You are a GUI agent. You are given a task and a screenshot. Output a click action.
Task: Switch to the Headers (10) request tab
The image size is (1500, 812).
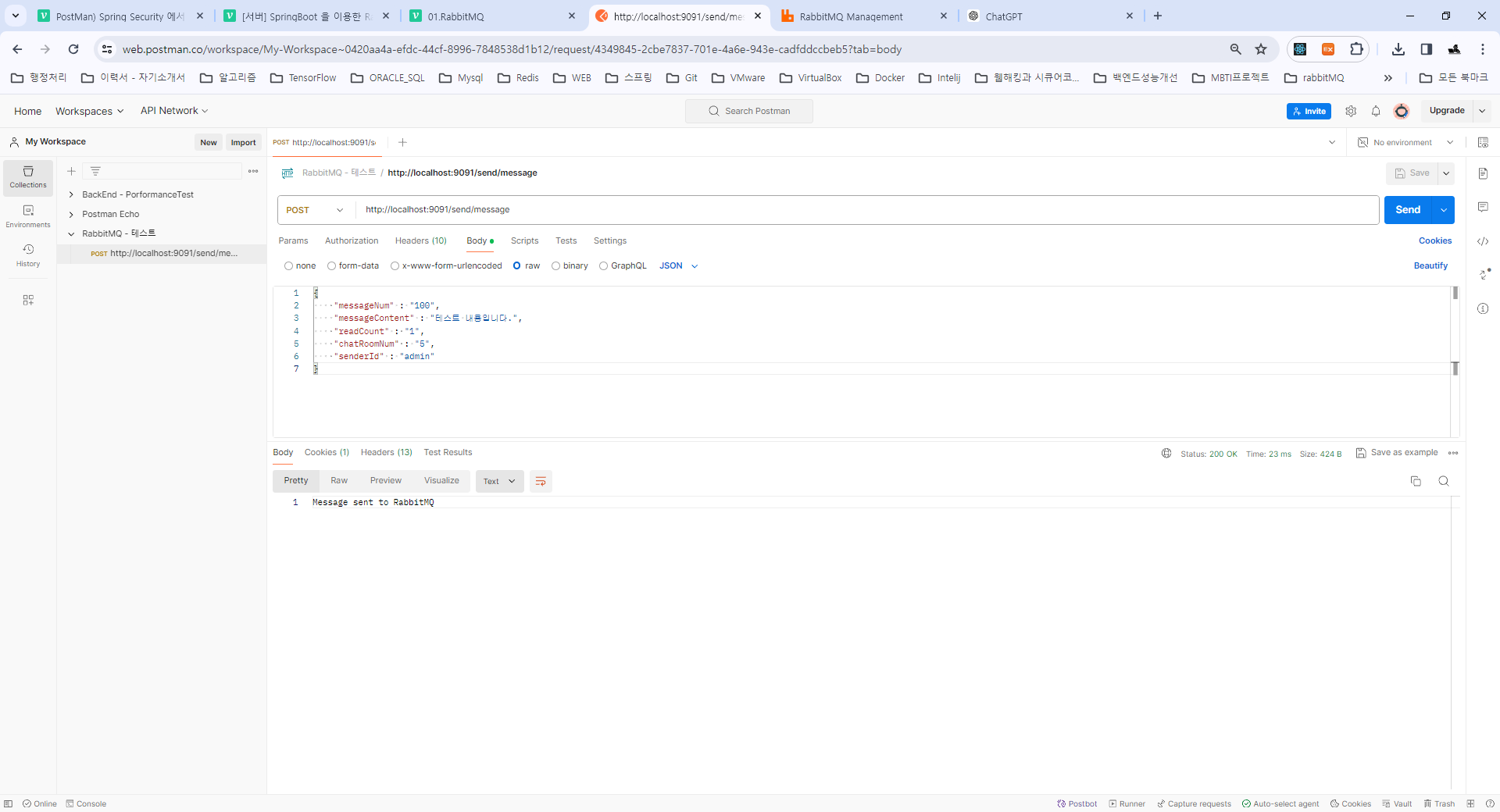(x=420, y=240)
